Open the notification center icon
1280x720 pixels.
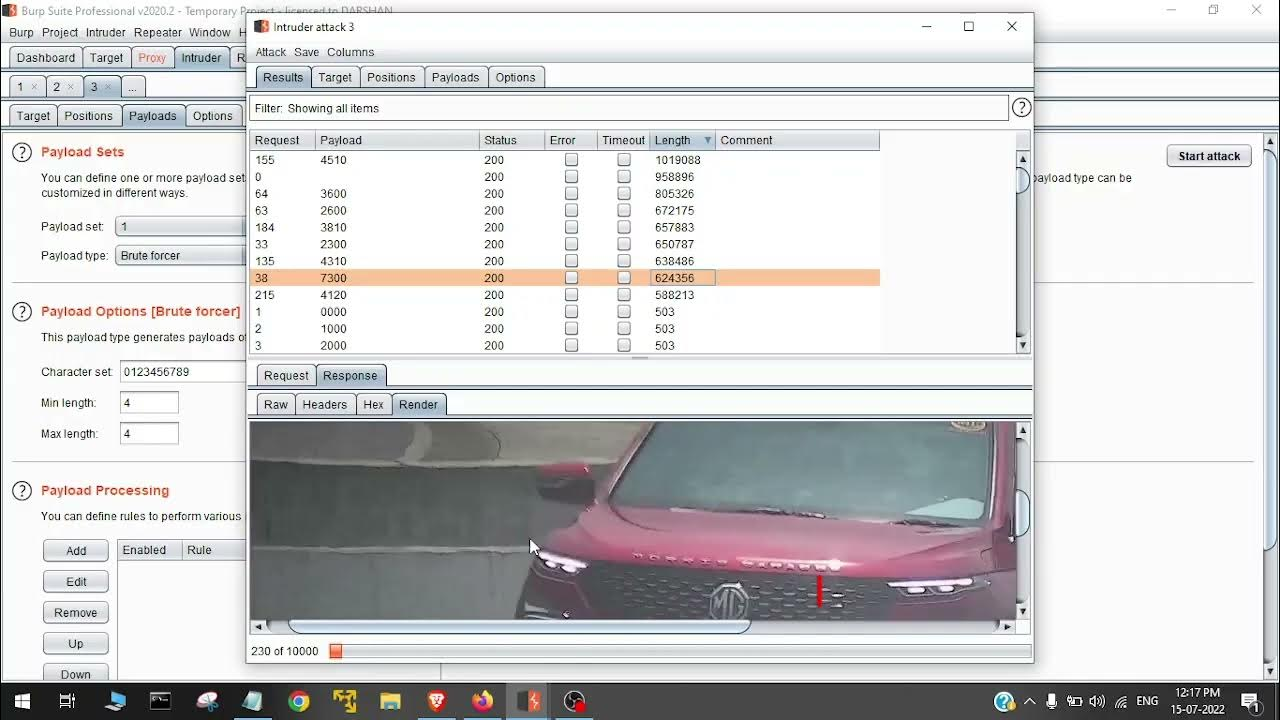1250,701
